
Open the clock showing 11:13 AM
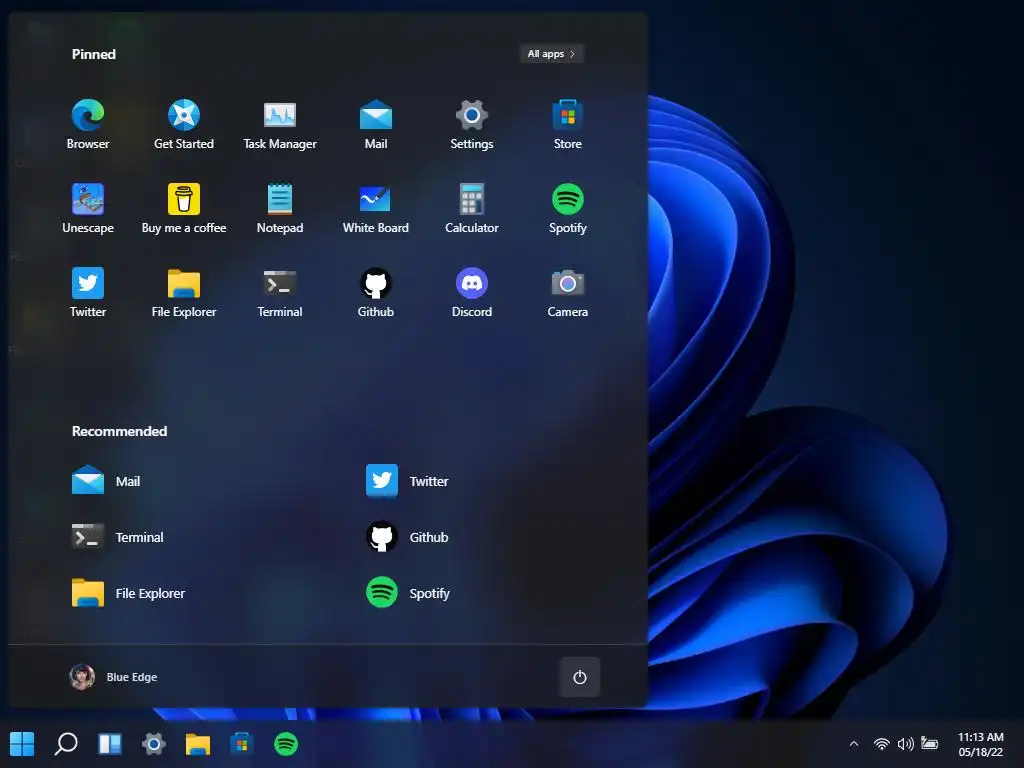(980, 744)
